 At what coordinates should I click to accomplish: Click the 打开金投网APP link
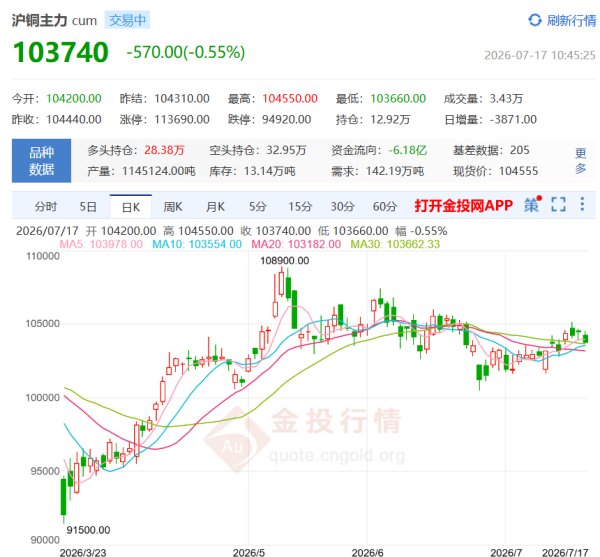coord(463,206)
